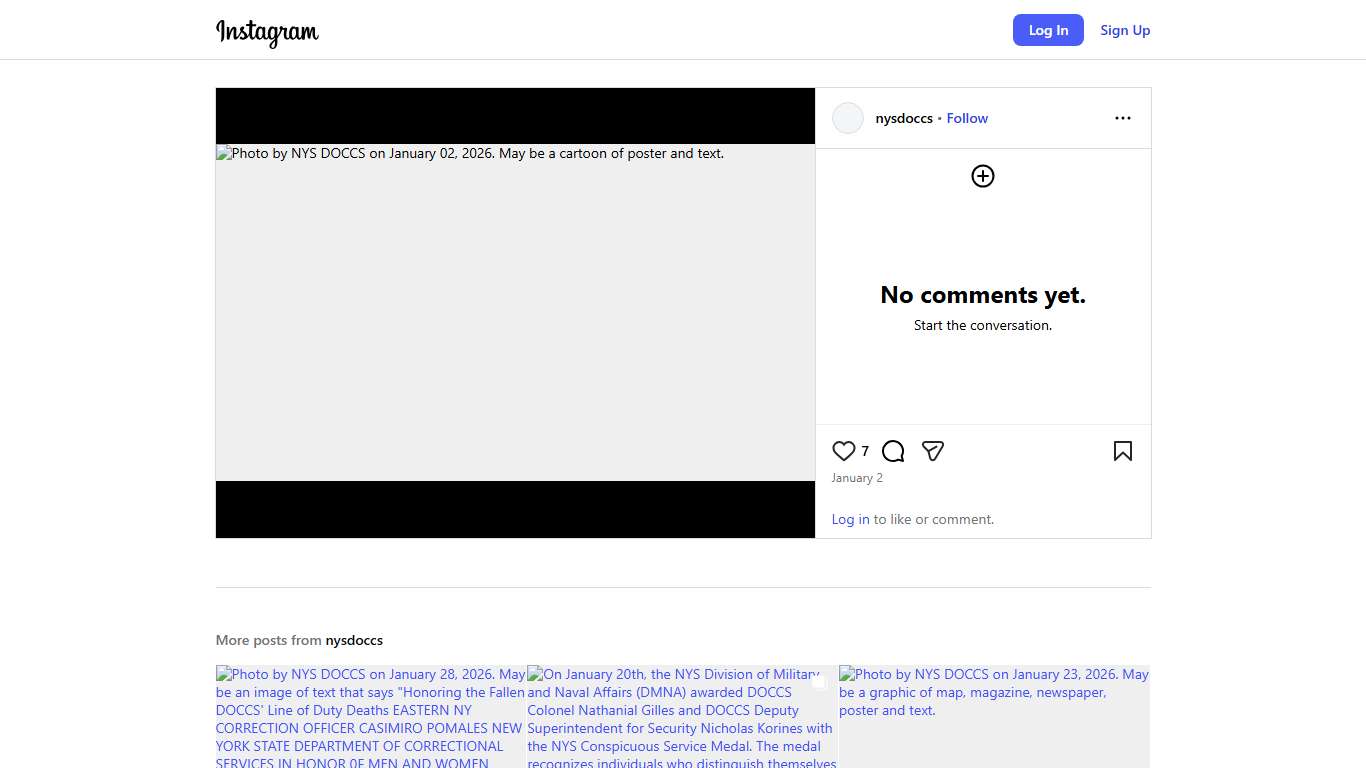Click the nysdoccs profile avatar

848,118
